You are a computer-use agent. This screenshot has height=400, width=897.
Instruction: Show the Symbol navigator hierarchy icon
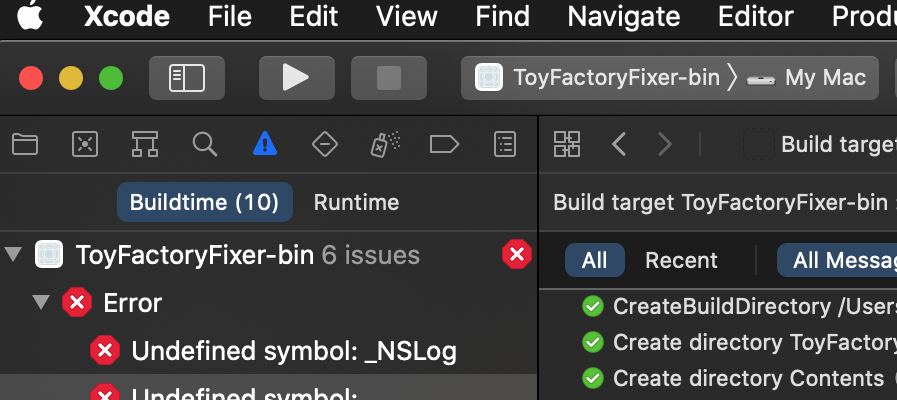145,144
